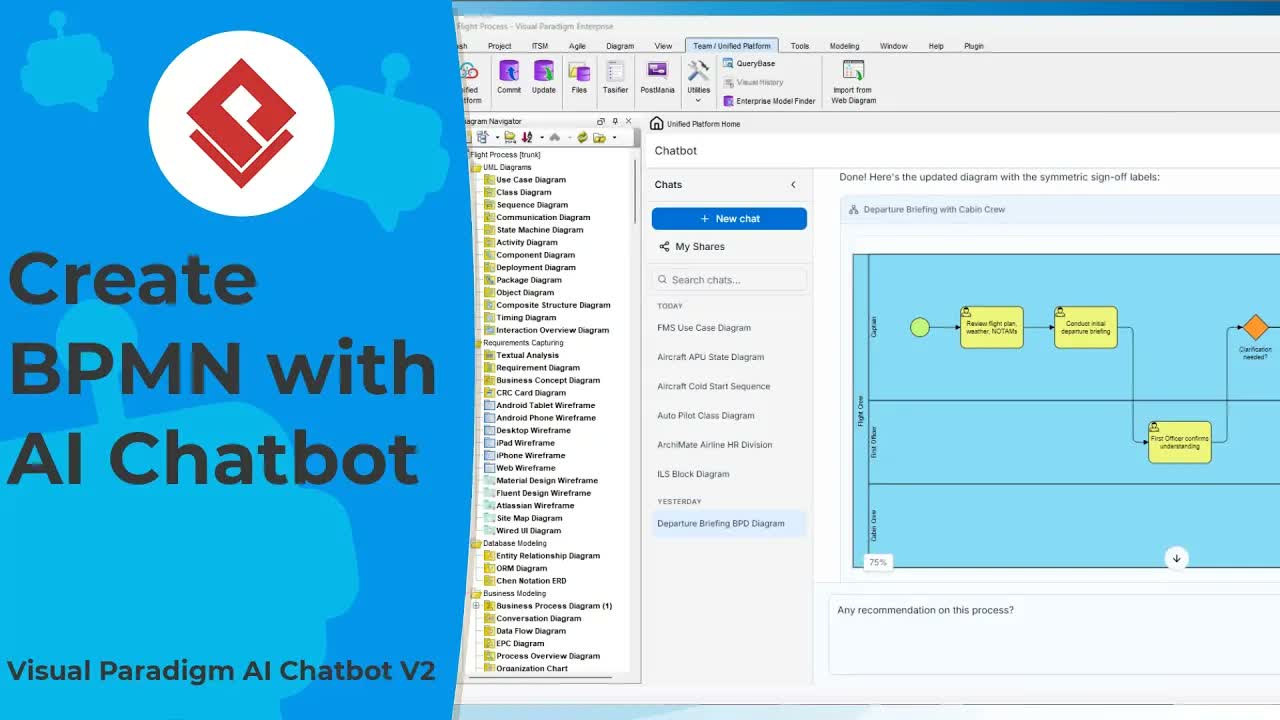The width and height of the screenshot is (1280, 720).
Task: Switch to the Diagram ribbon tab
Action: coord(620,46)
